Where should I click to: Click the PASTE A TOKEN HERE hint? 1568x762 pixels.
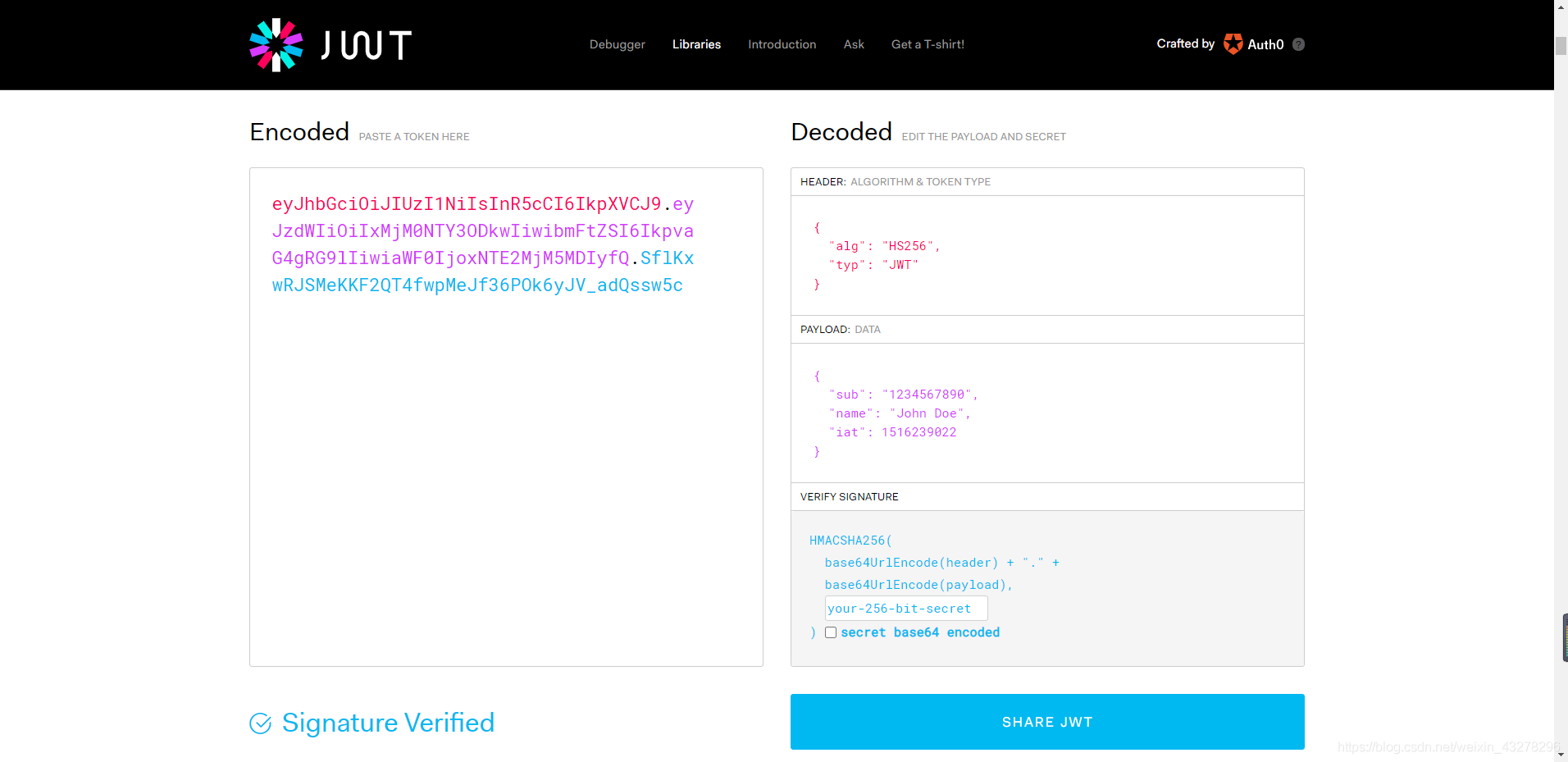click(x=414, y=137)
